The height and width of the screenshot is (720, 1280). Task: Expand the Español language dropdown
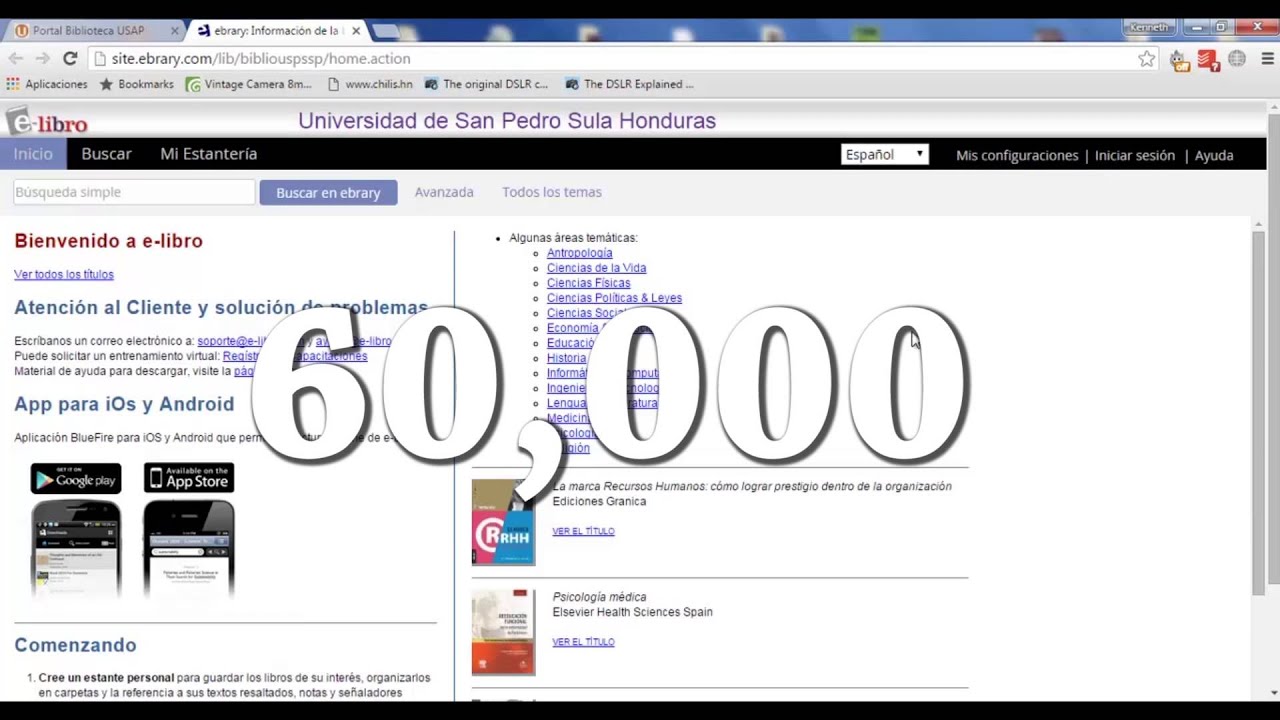(x=885, y=154)
